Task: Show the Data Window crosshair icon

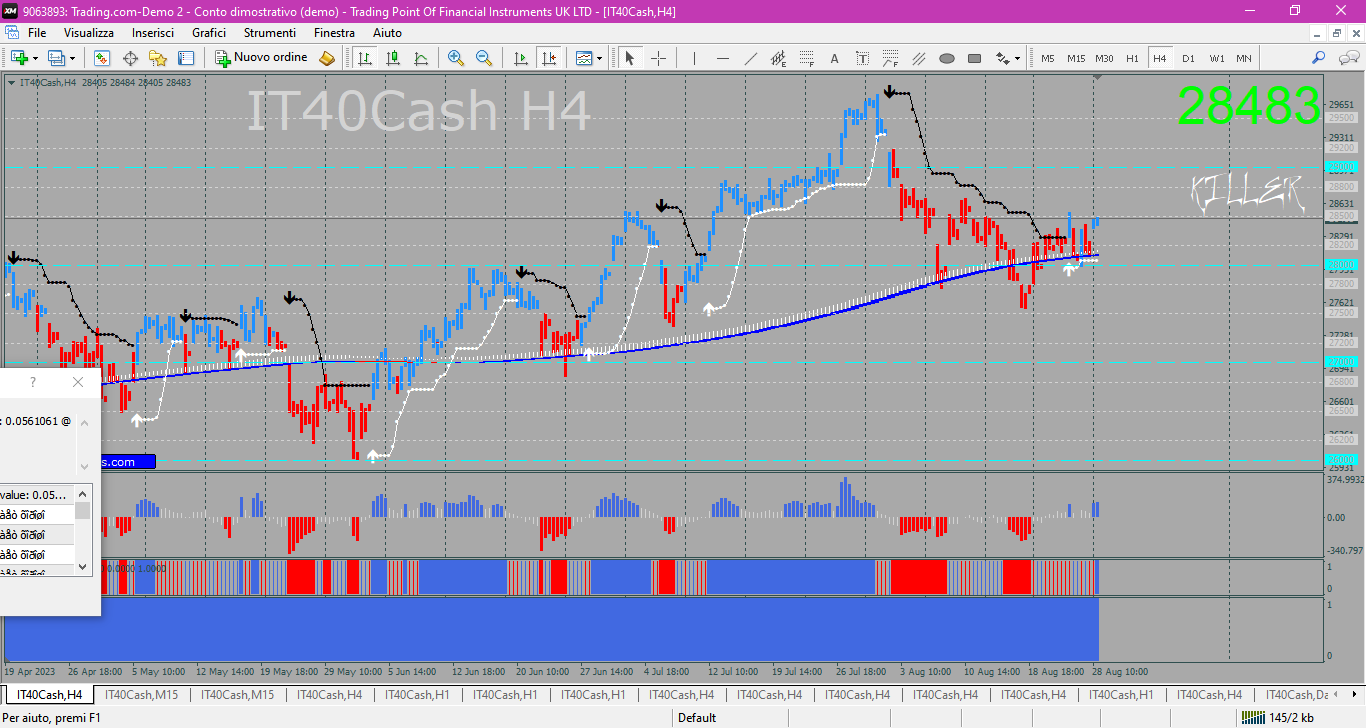Action: (130, 58)
